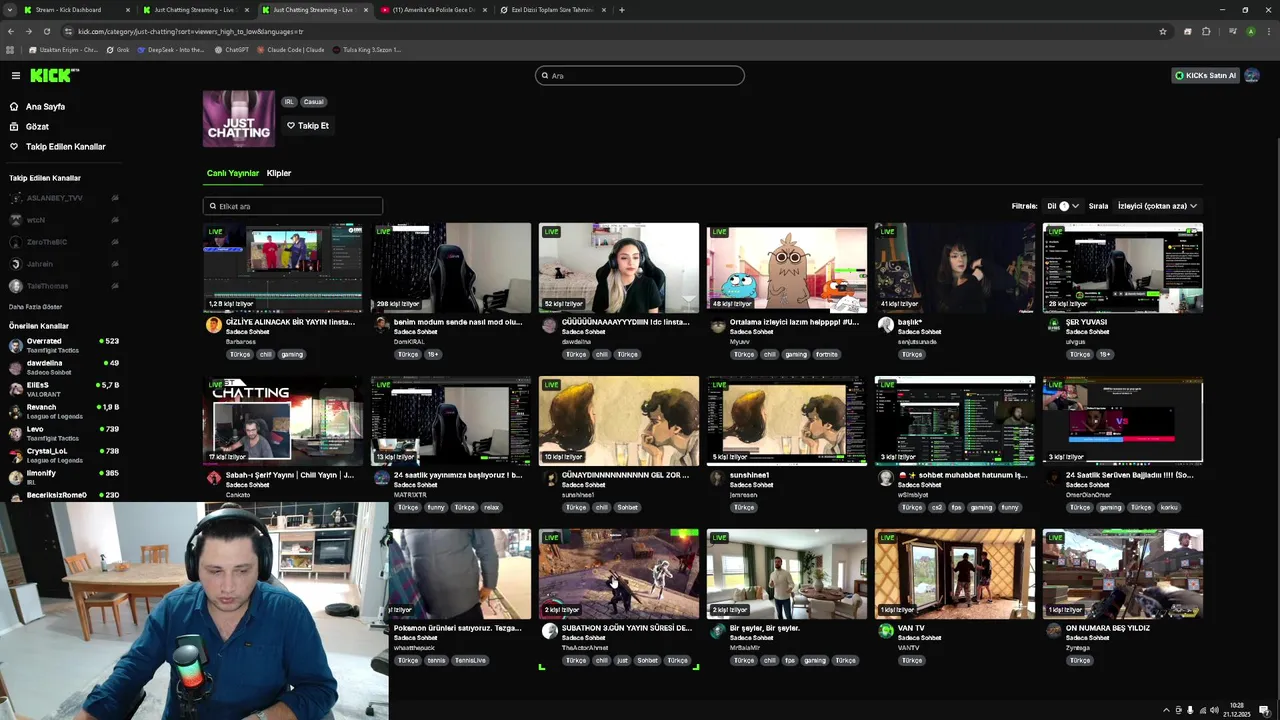Open the tab search dropdown arrow
The height and width of the screenshot is (720, 1280).
(9, 10)
